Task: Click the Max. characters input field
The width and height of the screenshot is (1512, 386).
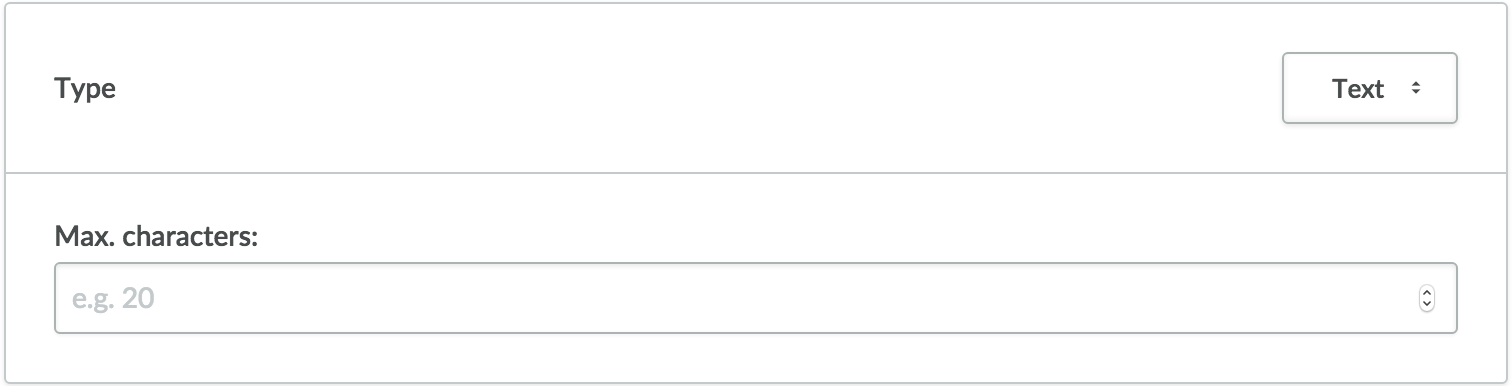Action: tap(755, 298)
